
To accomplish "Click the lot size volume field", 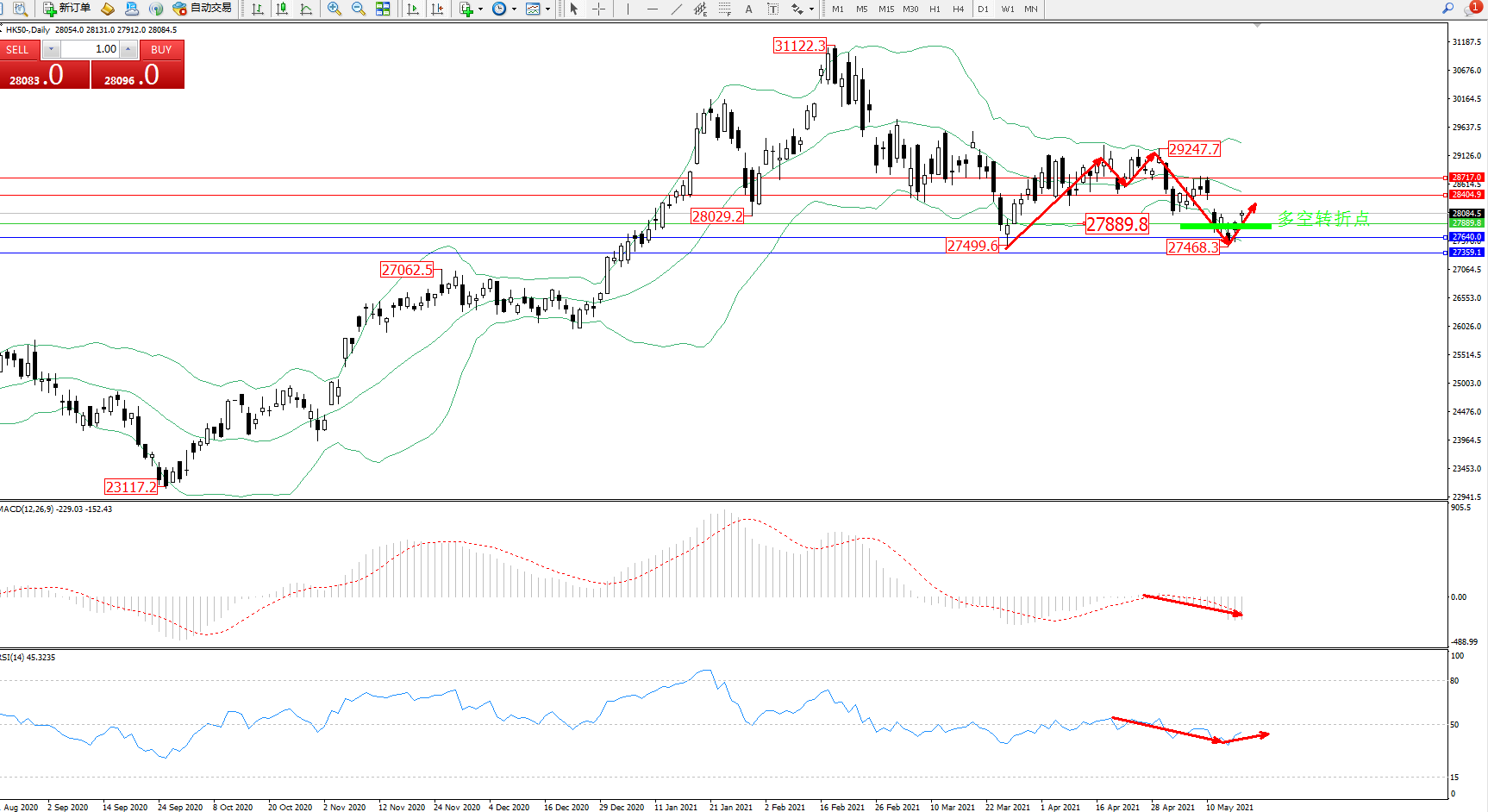I will pyautogui.click(x=91, y=49).
